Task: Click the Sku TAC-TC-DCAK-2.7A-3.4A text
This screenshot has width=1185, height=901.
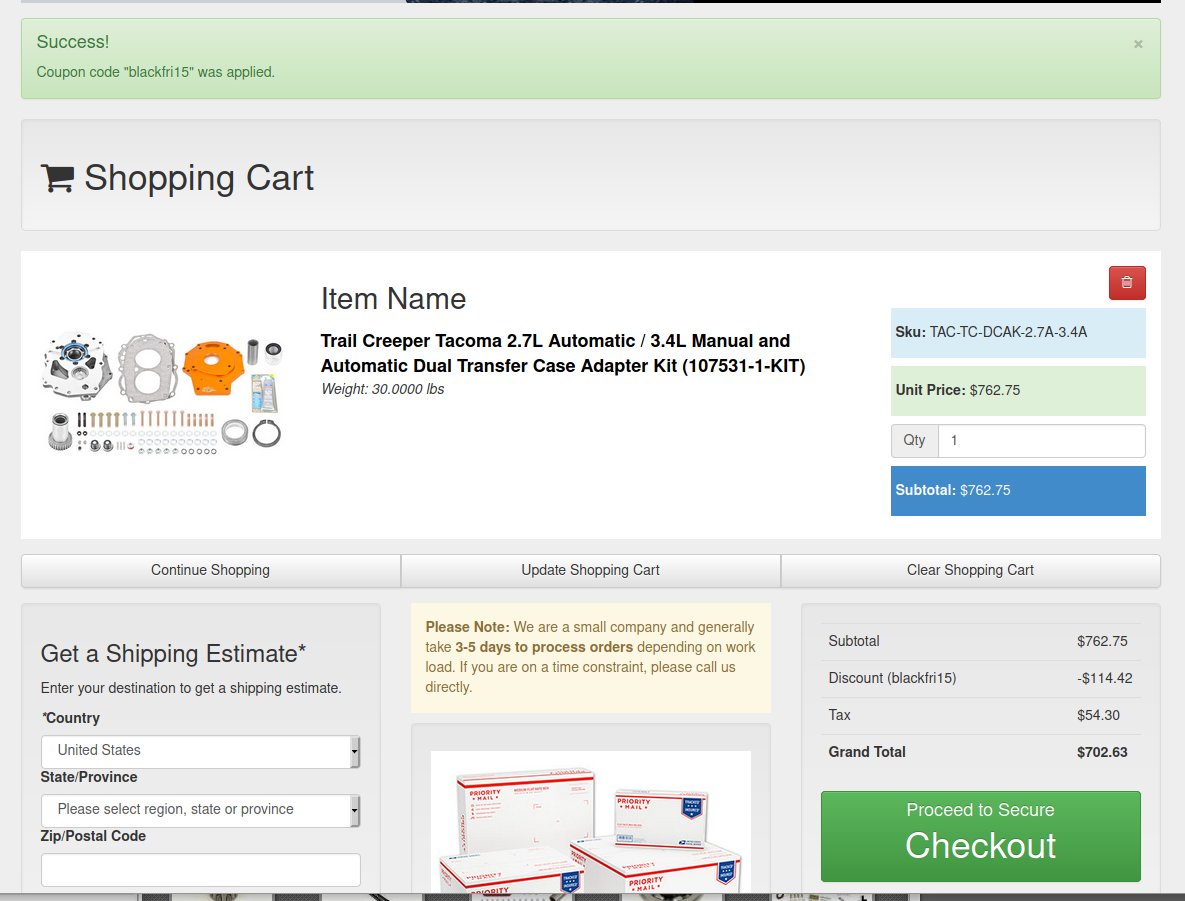Action: click(991, 333)
